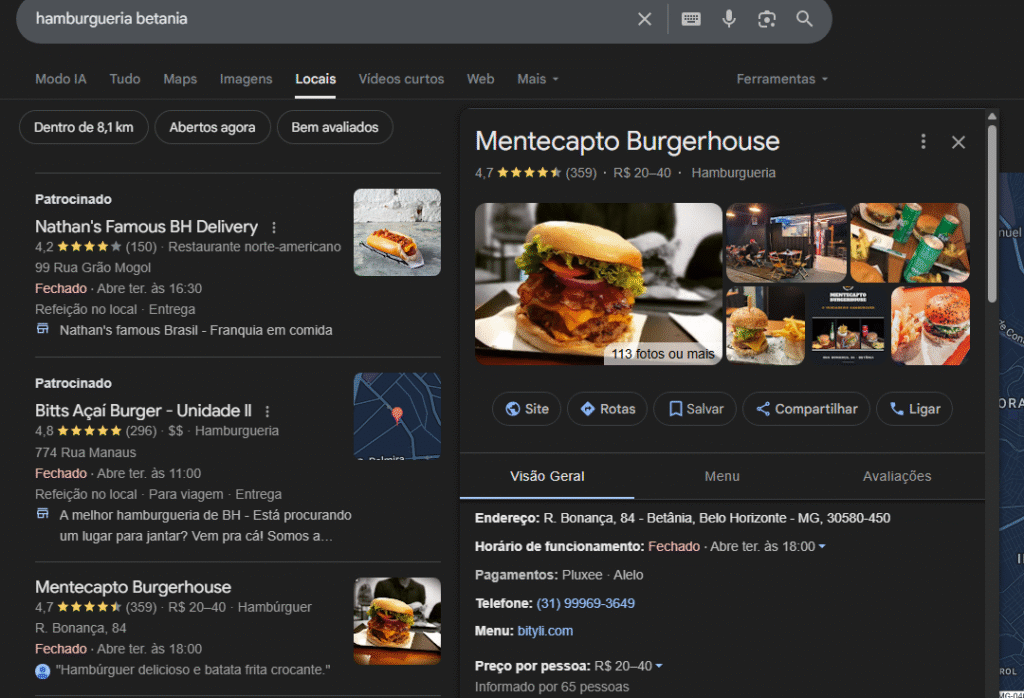Expand opening hours next to "Abre ter. às 18:00"
Screen dimensions: 1024x698
tap(822, 547)
